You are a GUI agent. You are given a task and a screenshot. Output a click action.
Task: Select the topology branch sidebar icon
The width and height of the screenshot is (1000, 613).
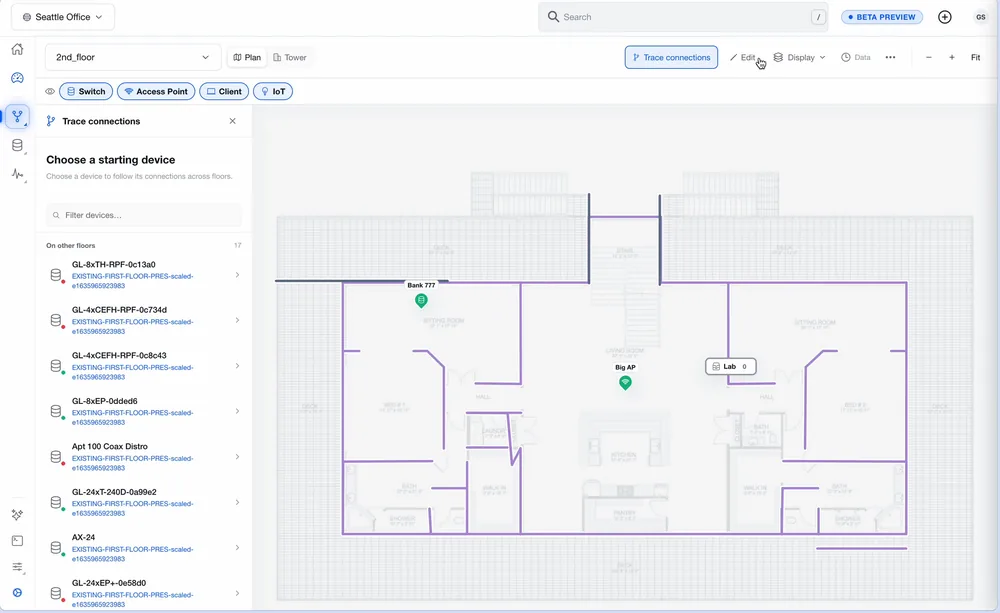click(17, 117)
